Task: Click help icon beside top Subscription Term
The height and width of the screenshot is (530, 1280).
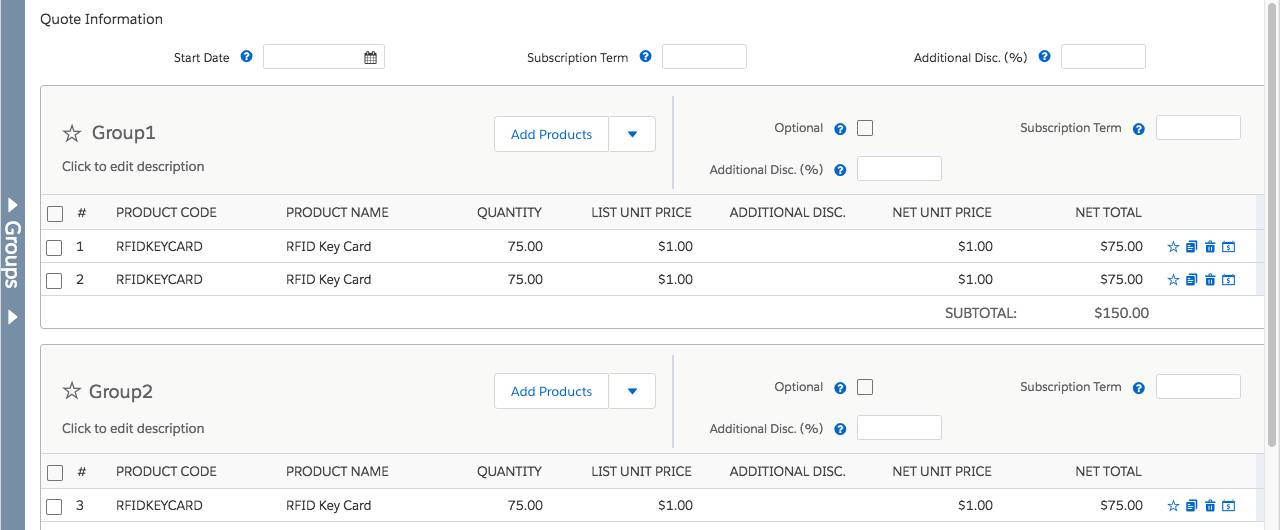Action: [x=645, y=57]
